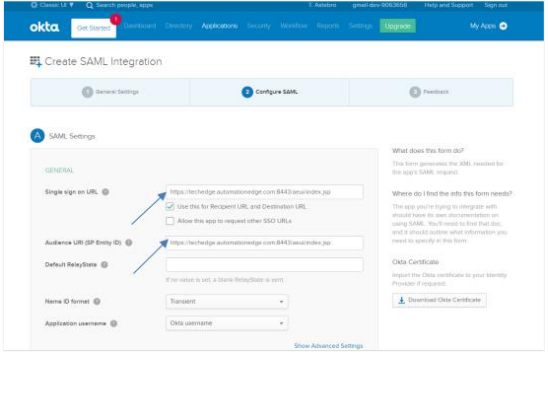The image size is (548, 393).
Task: Click the Upgrade button
Action: (398, 26)
